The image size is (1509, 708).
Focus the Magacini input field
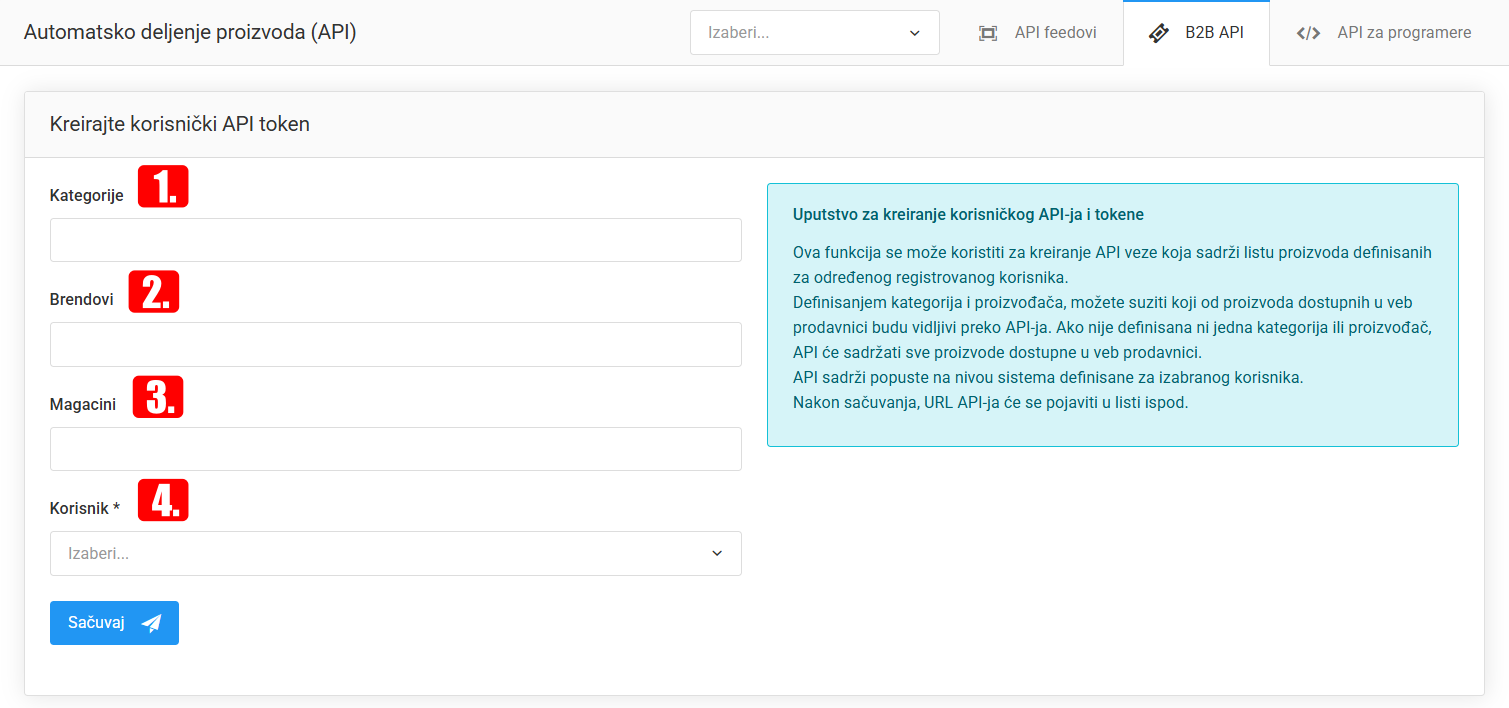(x=396, y=449)
